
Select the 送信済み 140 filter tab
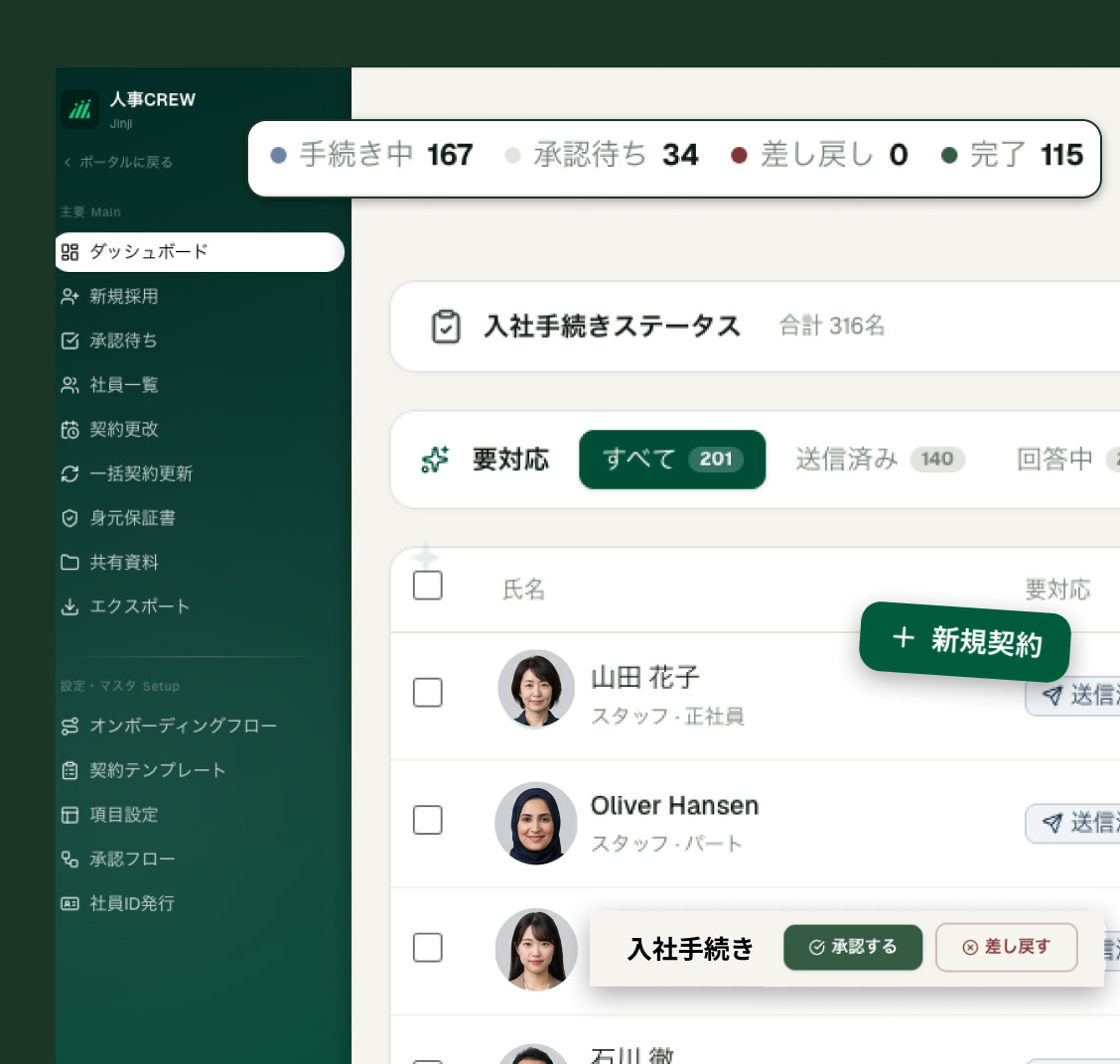coord(880,460)
